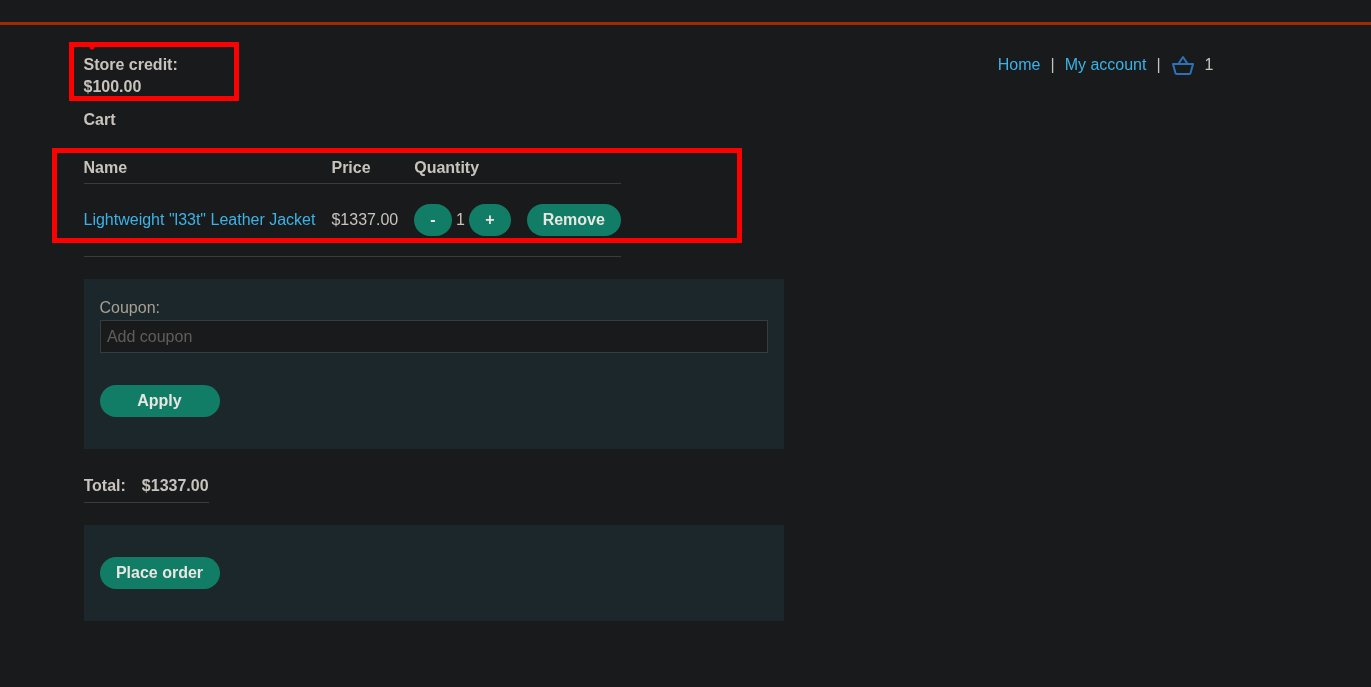Image resolution: width=1371 pixels, height=687 pixels.
Task: Click the Name column header
Action: tap(105, 168)
